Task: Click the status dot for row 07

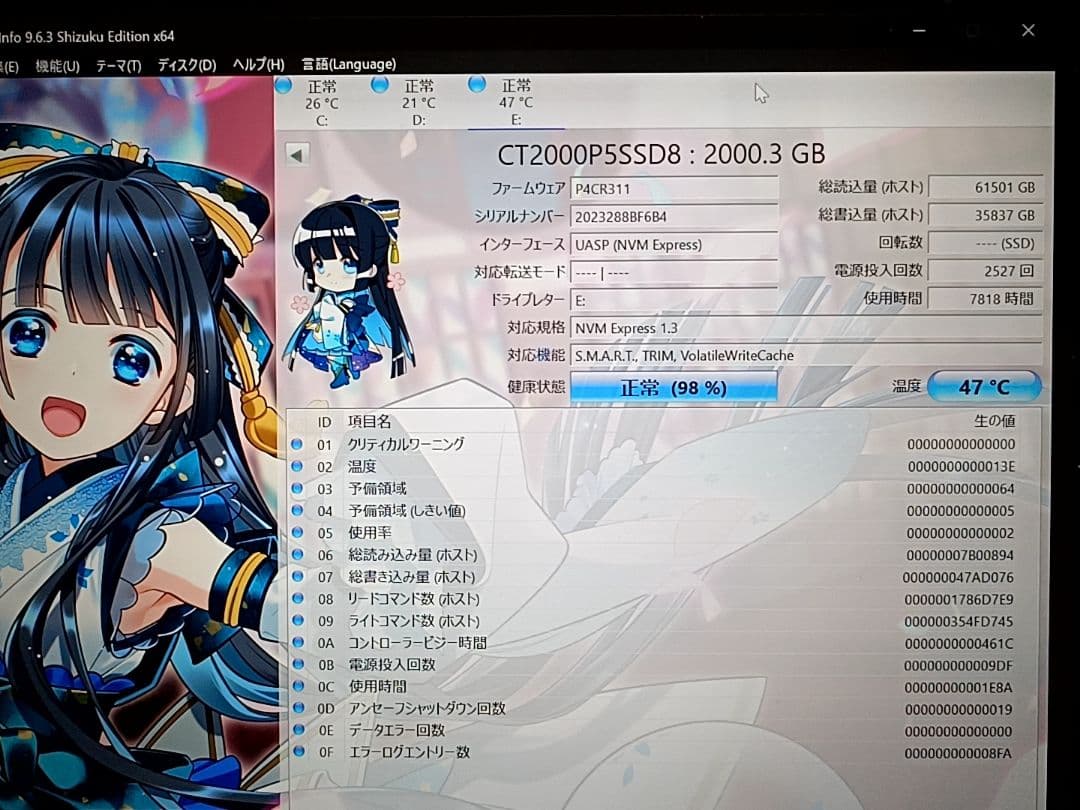Action: (297, 577)
